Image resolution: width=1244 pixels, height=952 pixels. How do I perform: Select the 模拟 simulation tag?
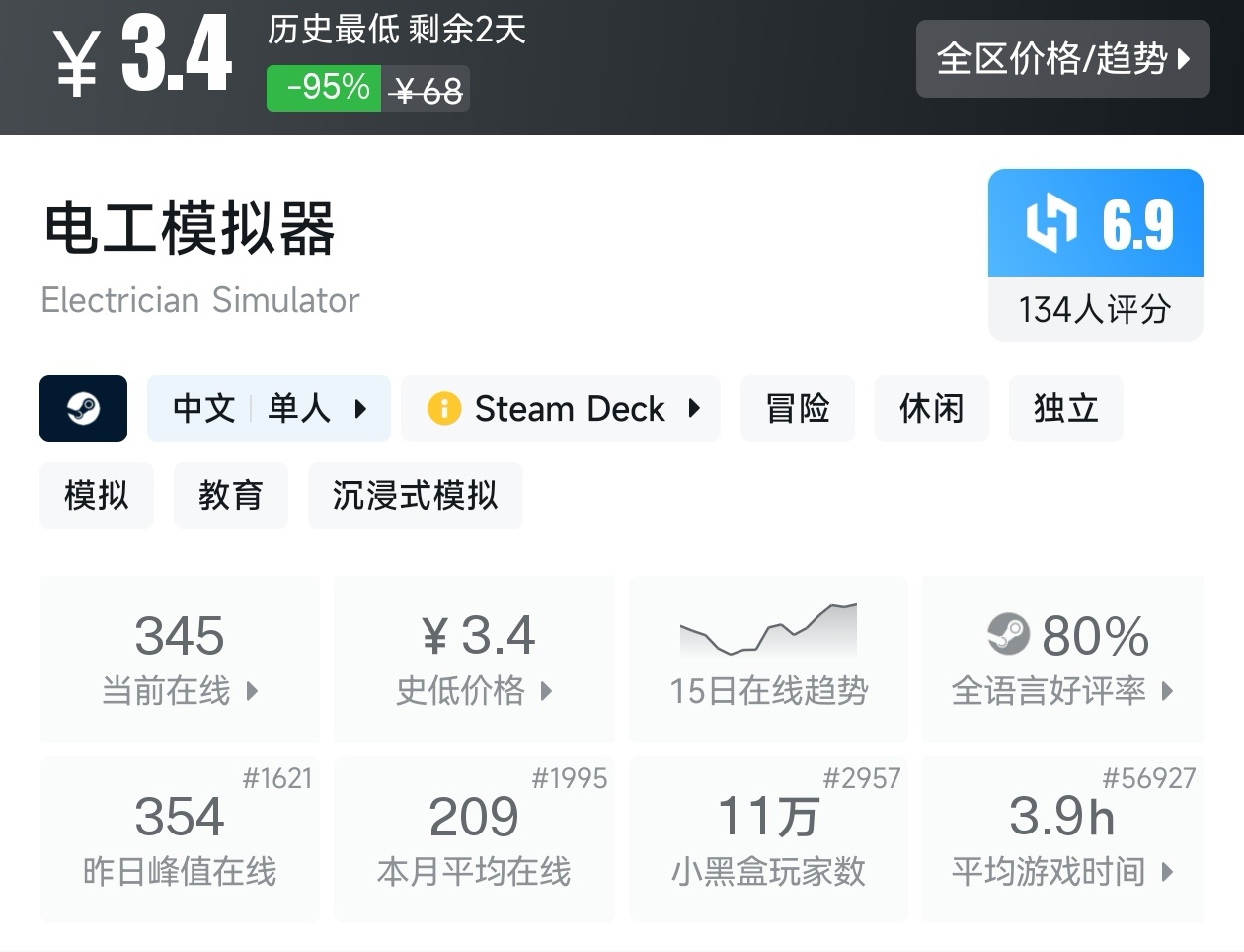[x=97, y=496]
